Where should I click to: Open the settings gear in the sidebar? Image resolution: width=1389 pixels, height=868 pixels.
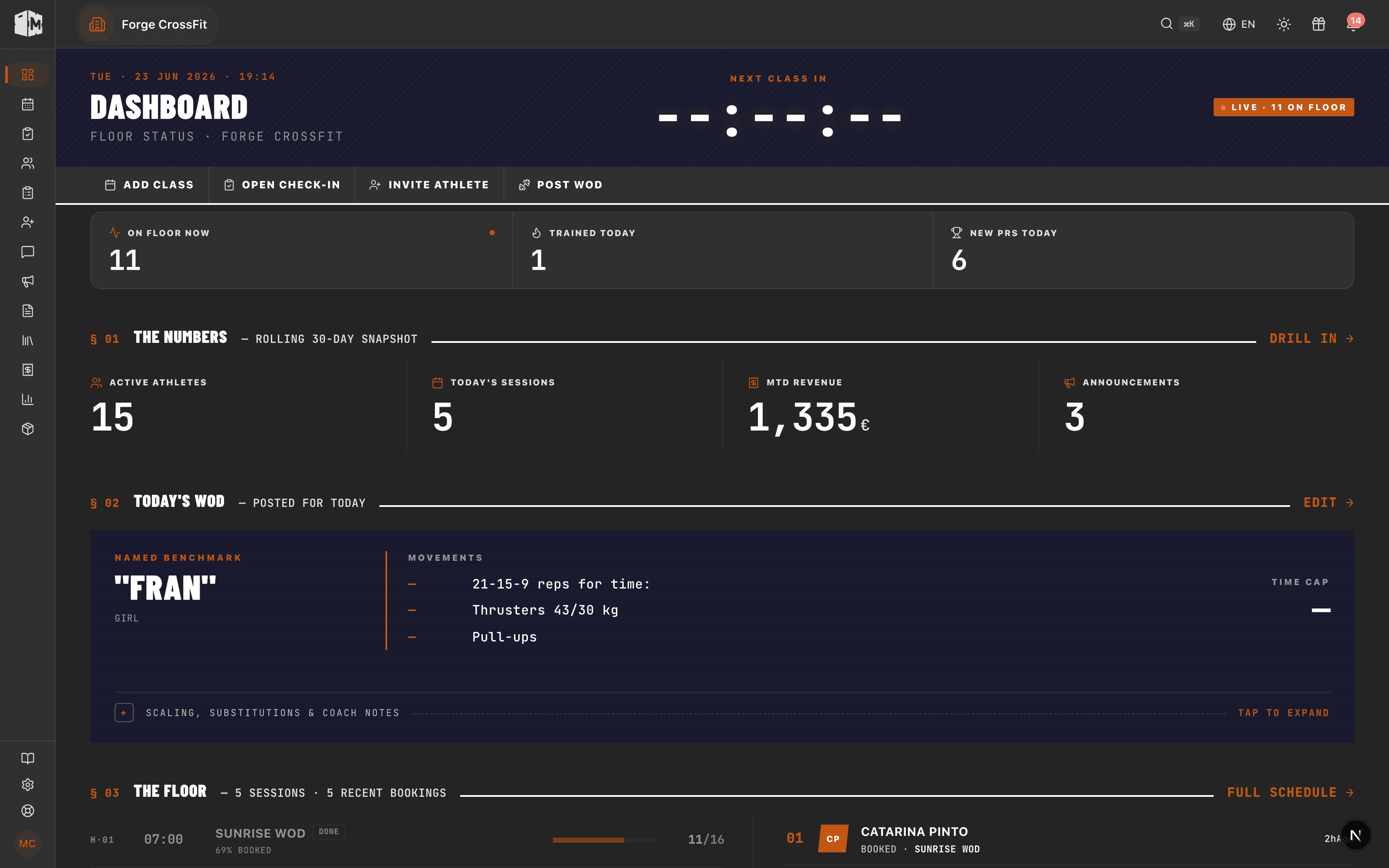(27, 785)
